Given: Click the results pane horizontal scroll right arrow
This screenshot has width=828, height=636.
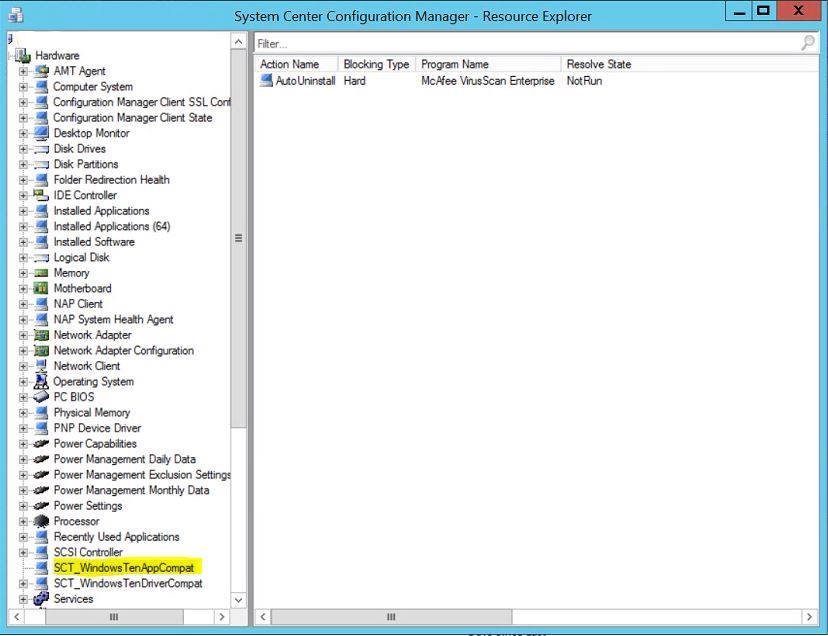Looking at the screenshot, I should 809,616.
